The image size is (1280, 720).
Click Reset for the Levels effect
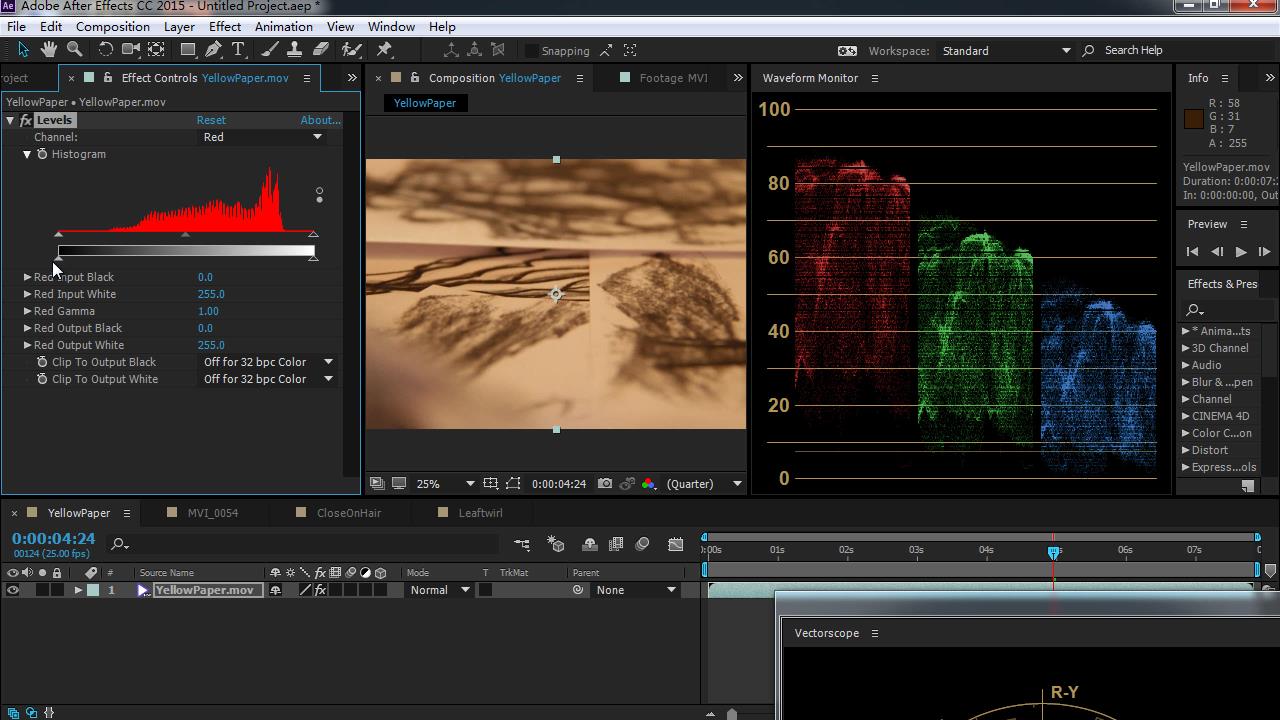tap(211, 120)
